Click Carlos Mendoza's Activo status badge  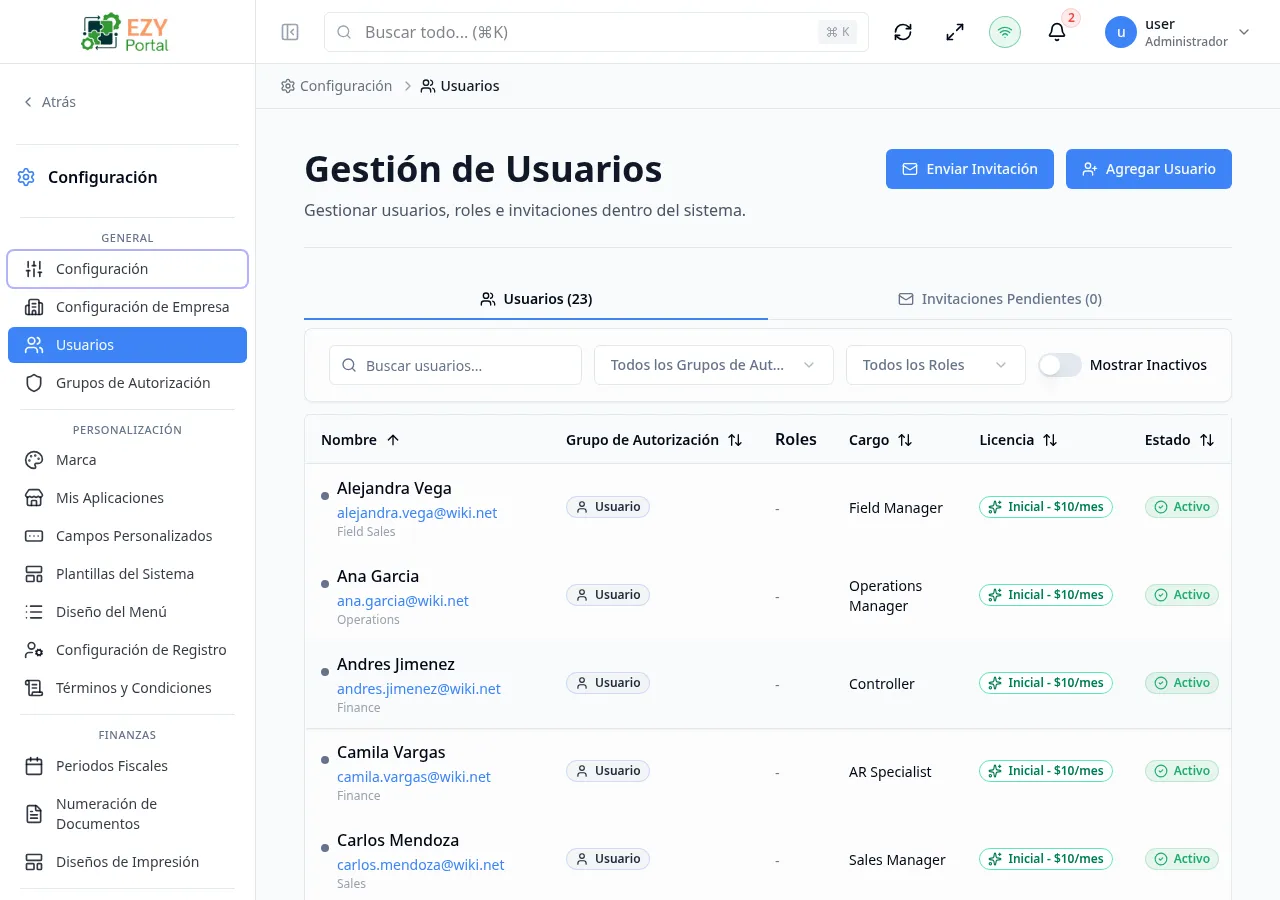click(1182, 859)
